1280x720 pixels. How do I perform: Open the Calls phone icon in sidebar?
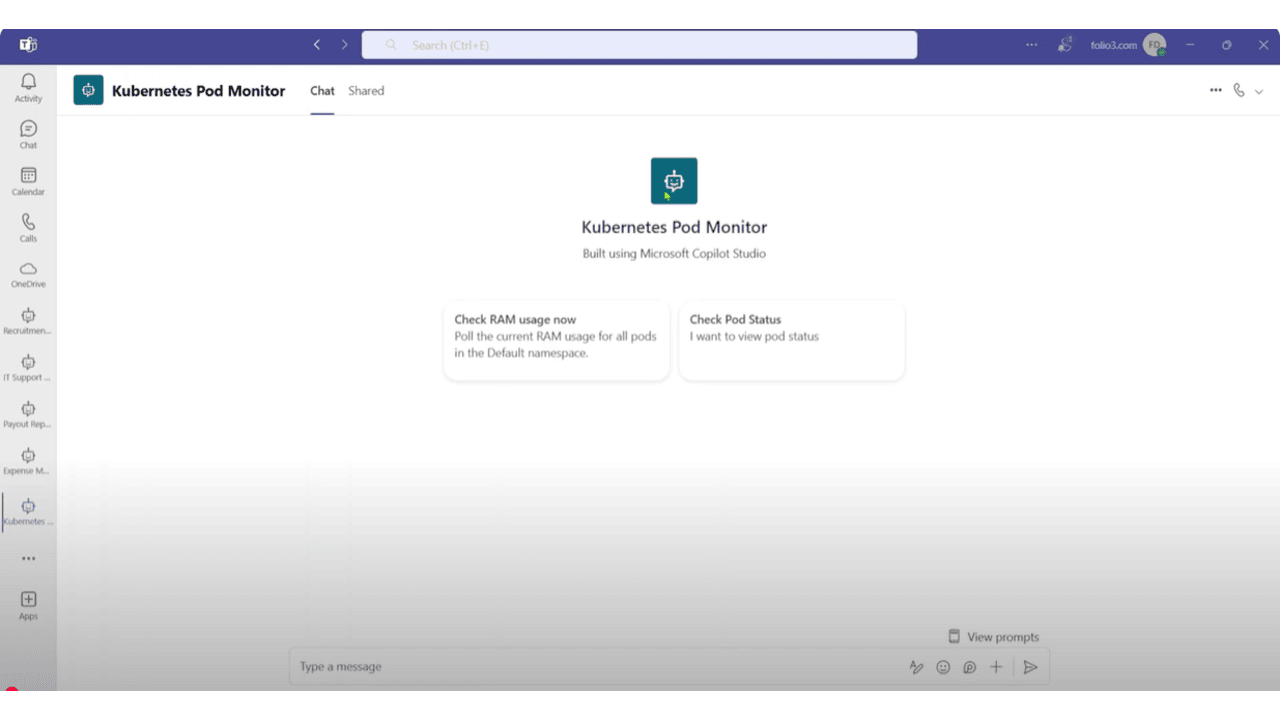click(x=28, y=227)
